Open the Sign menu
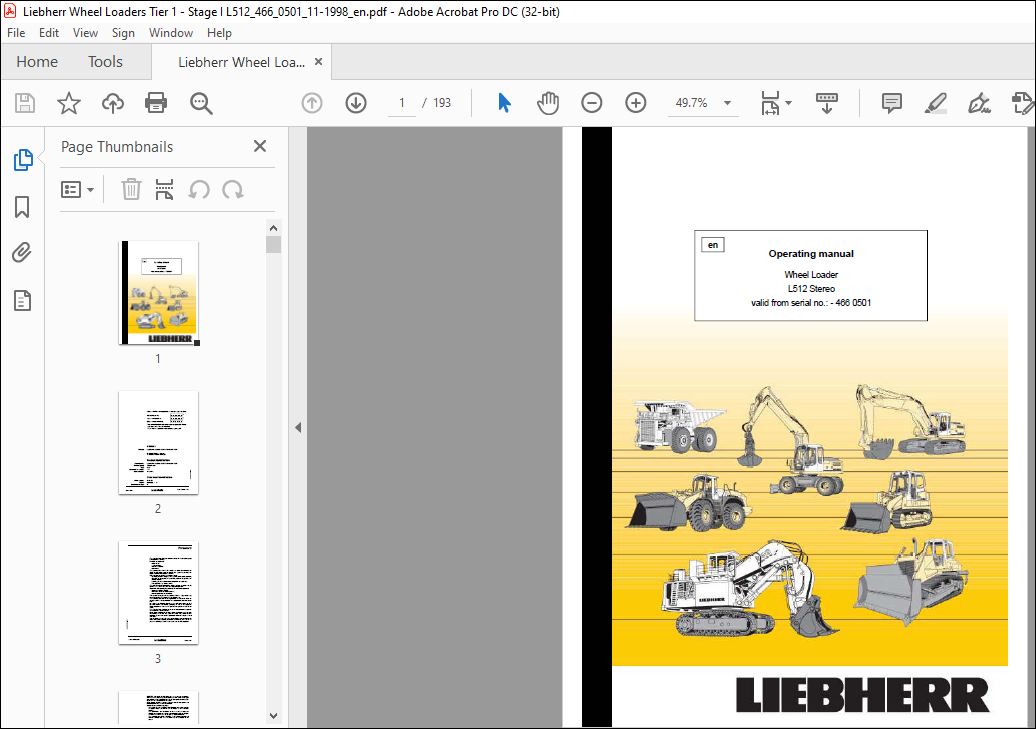 pyautogui.click(x=123, y=32)
